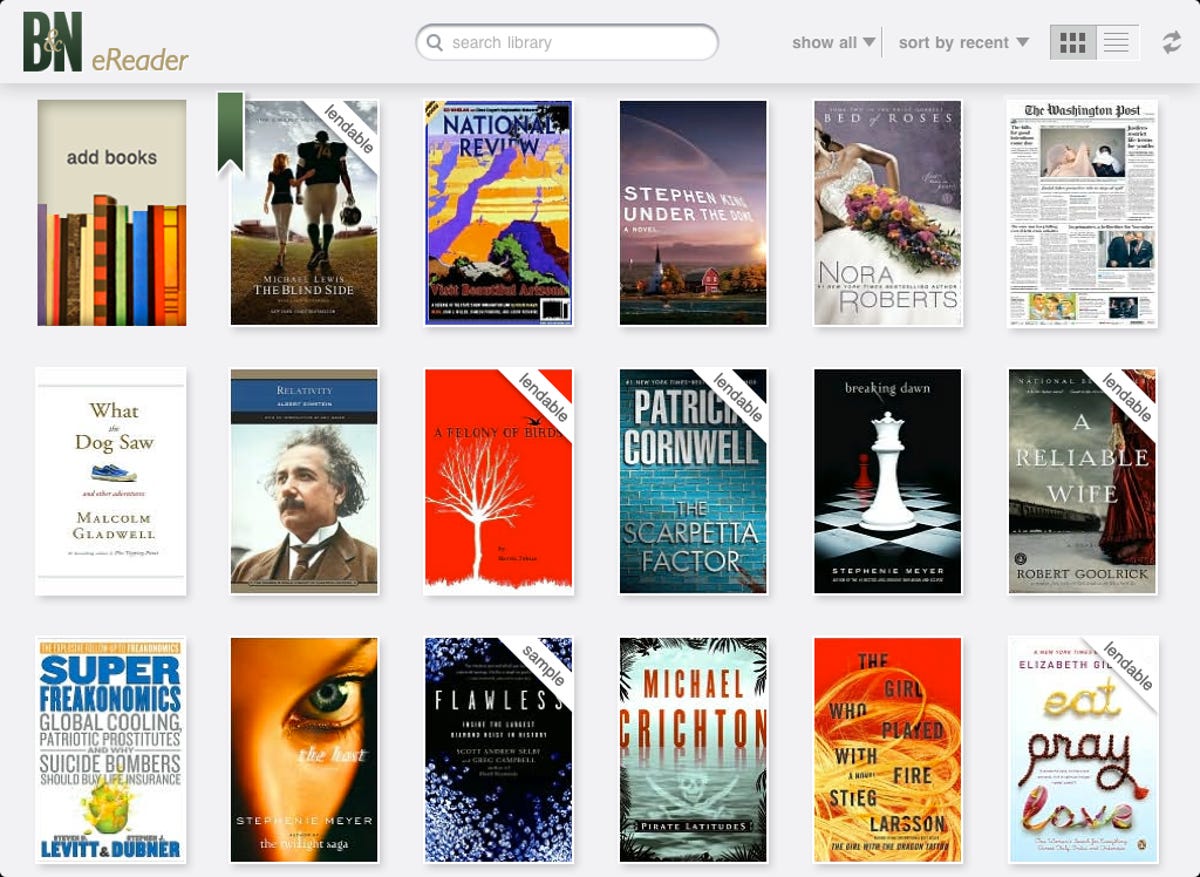
Task: Click lendable banner on Eat Pray Love
Action: click(x=1130, y=665)
